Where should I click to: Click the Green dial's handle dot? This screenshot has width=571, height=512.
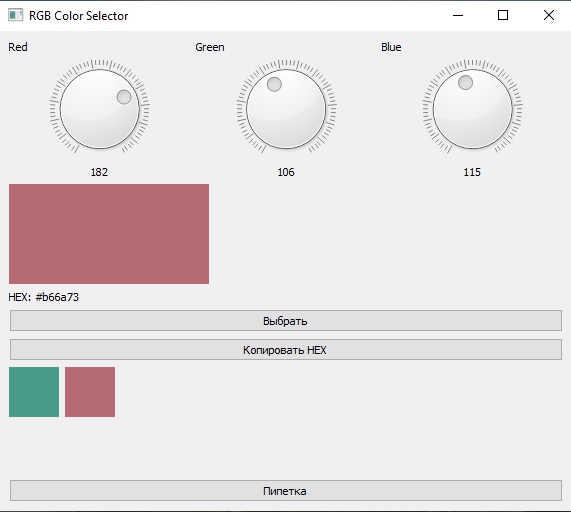[x=274, y=84]
